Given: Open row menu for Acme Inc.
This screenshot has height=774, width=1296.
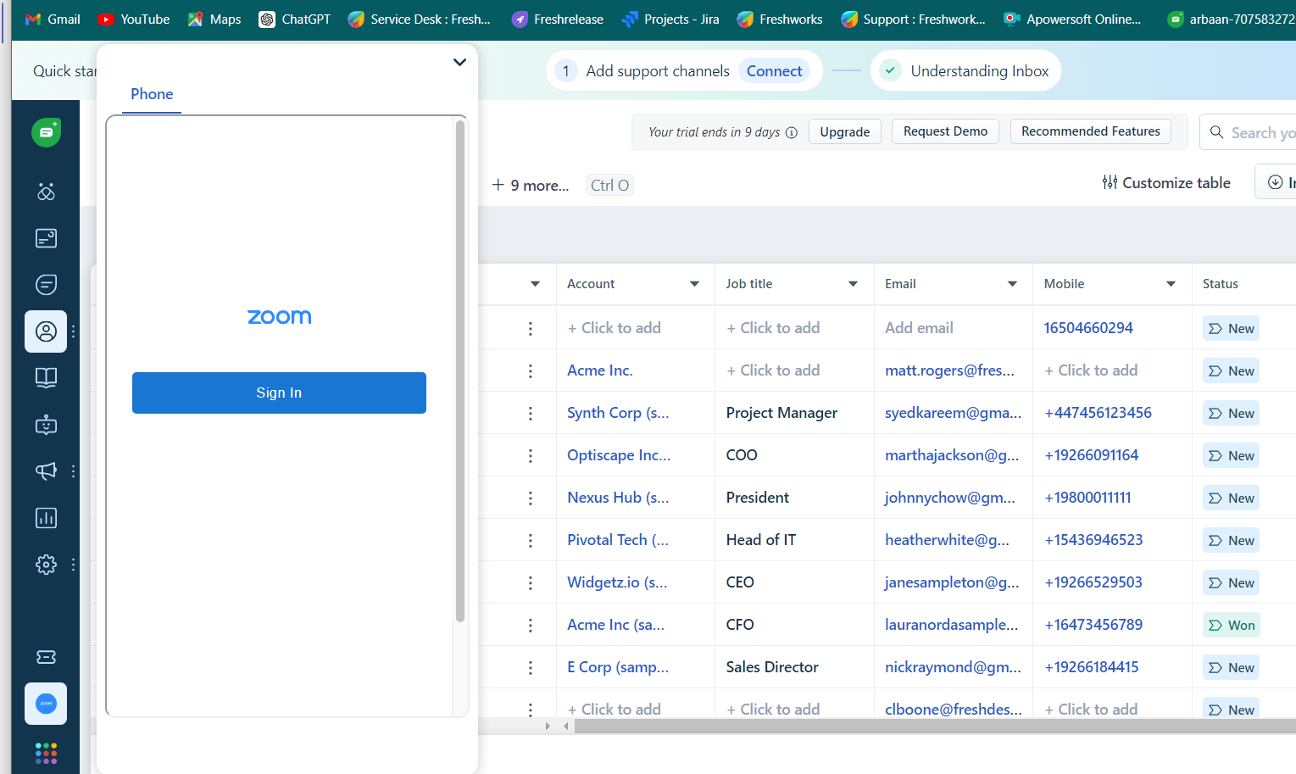Looking at the screenshot, I should pyautogui.click(x=530, y=371).
